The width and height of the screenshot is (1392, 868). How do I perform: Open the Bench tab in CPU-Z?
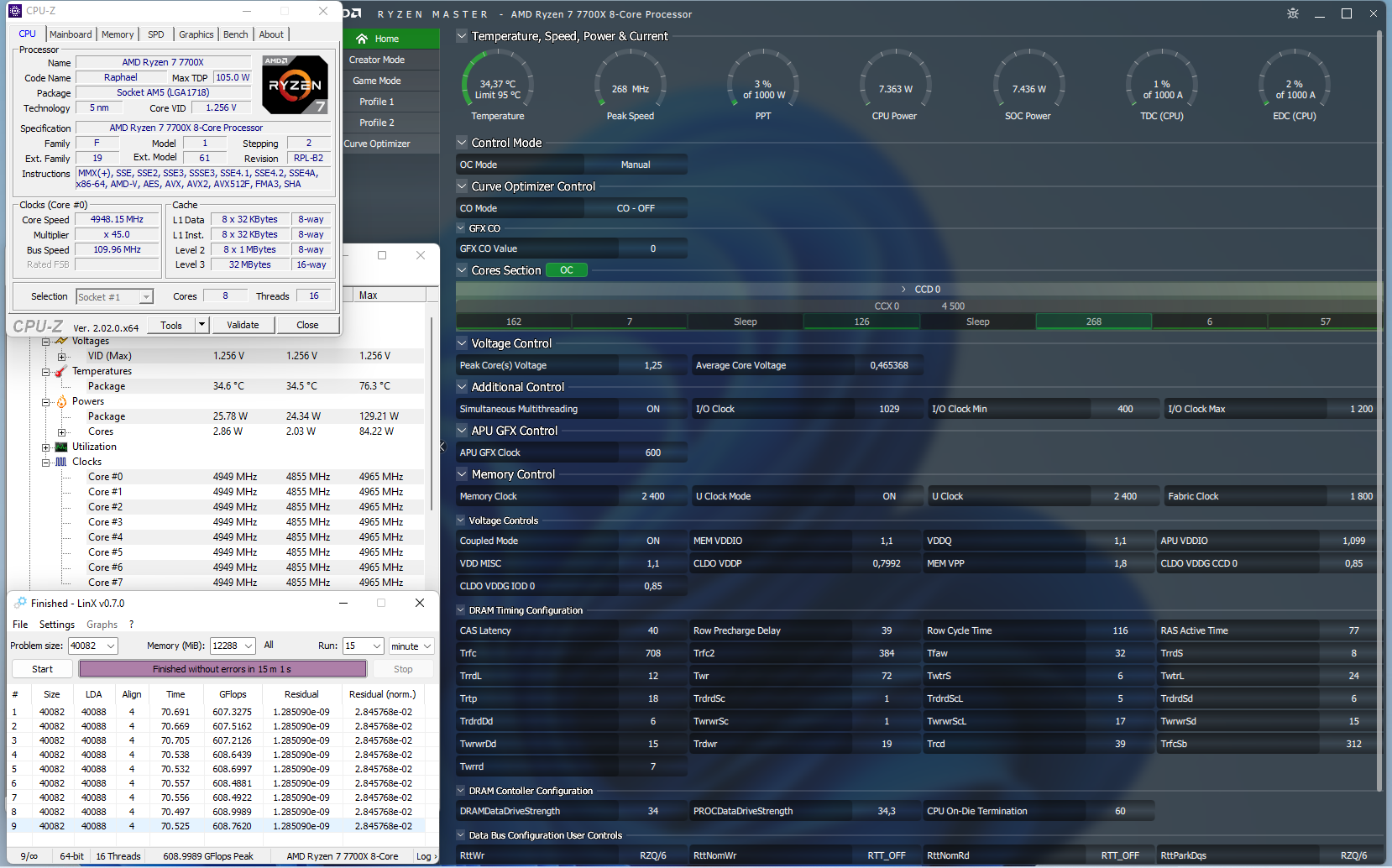pyautogui.click(x=236, y=34)
